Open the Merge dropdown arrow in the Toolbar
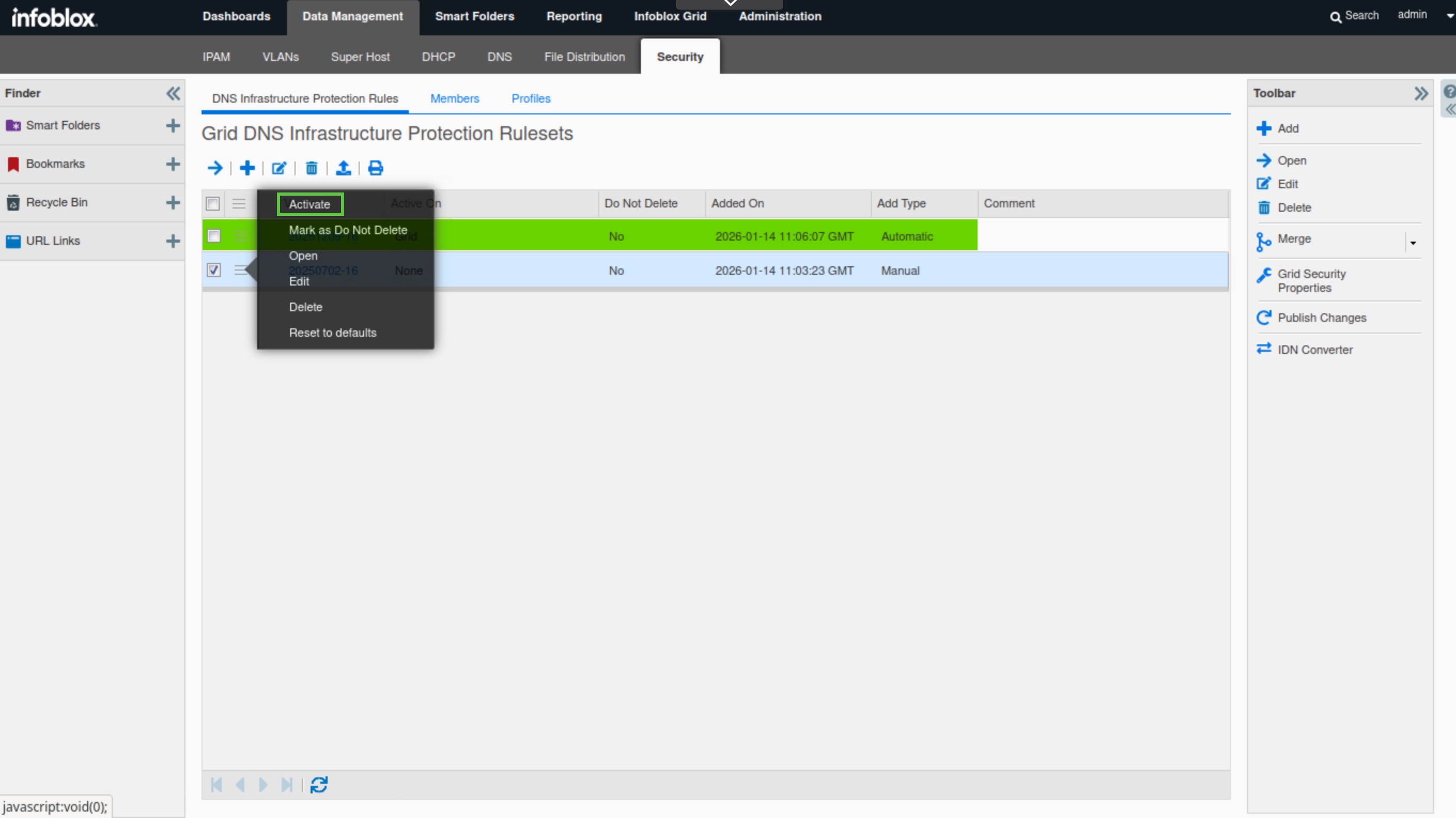 click(x=1413, y=242)
